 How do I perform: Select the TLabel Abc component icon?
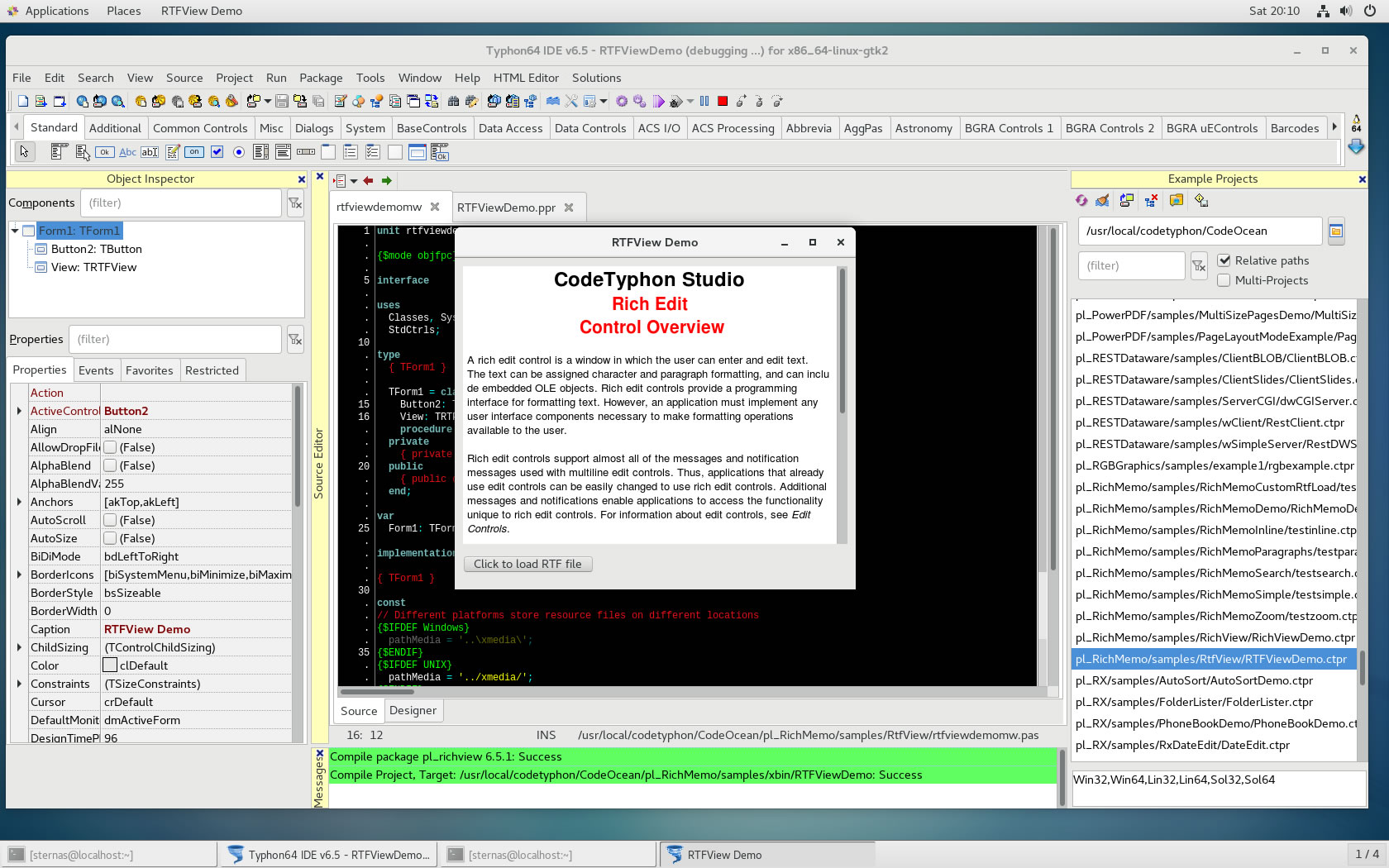point(127,151)
